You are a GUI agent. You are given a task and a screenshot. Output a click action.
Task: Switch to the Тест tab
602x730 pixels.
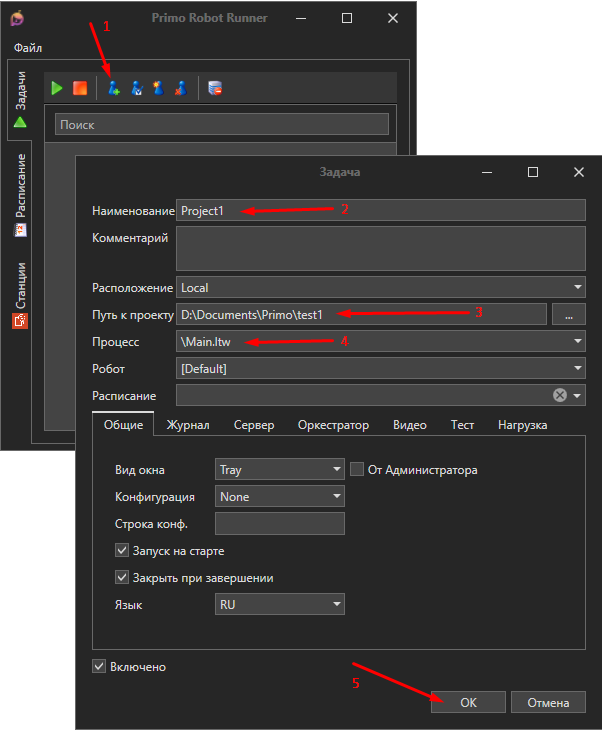pos(462,425)
